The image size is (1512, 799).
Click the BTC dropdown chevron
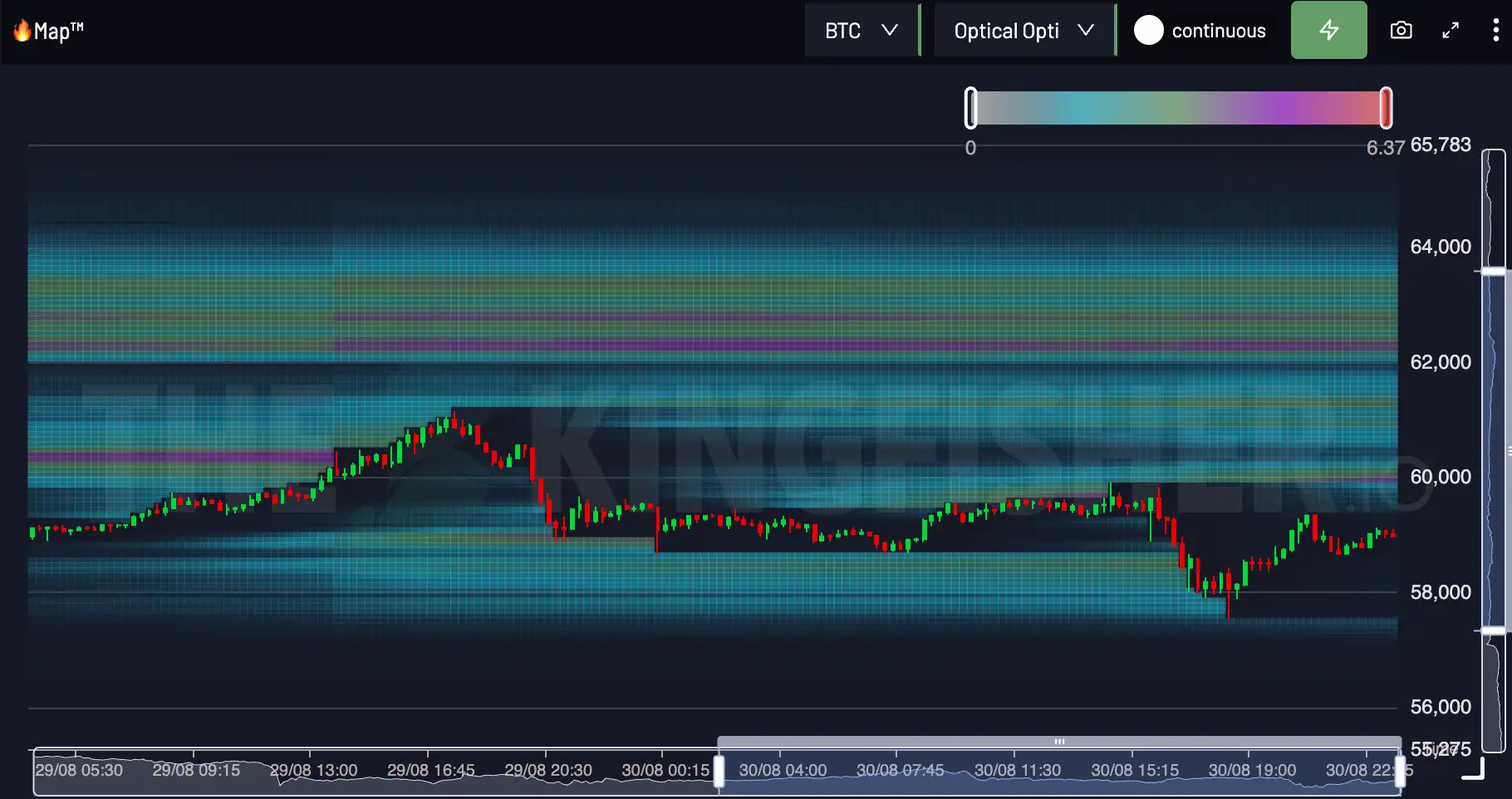(891, 30)
